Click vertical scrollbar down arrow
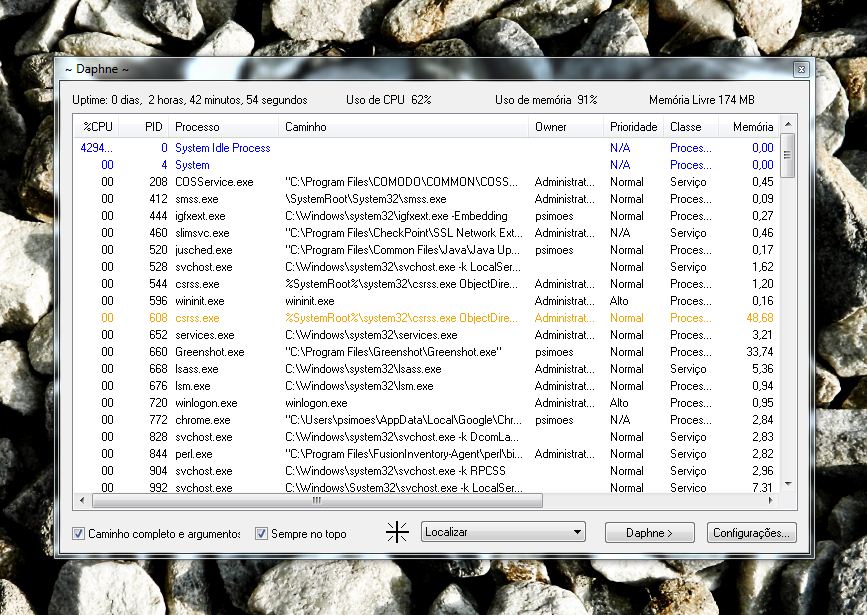Screen dimensions: 867x615 [788, 484]
